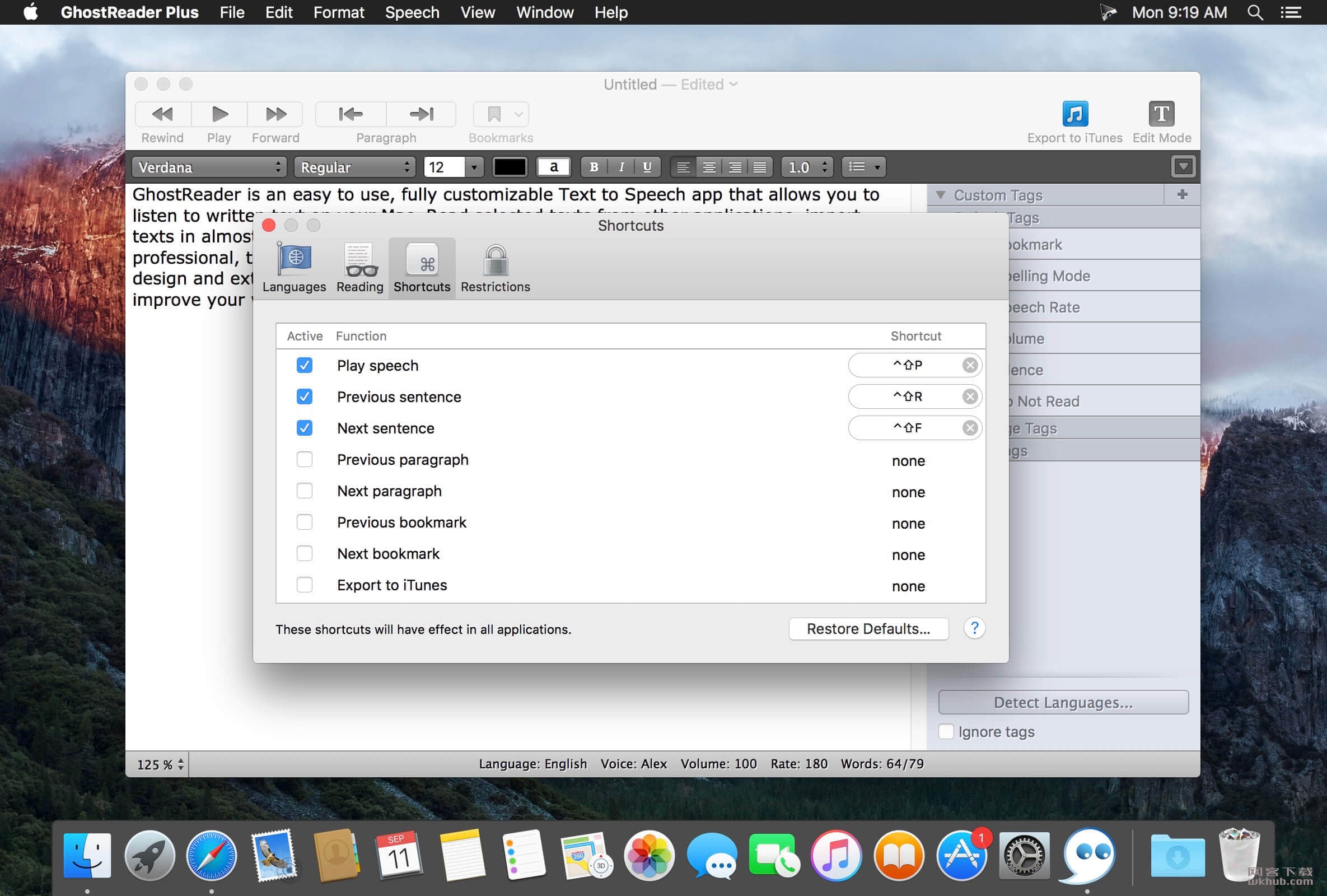
Task: Click Restore Defaults button
Action: point(868,629)
